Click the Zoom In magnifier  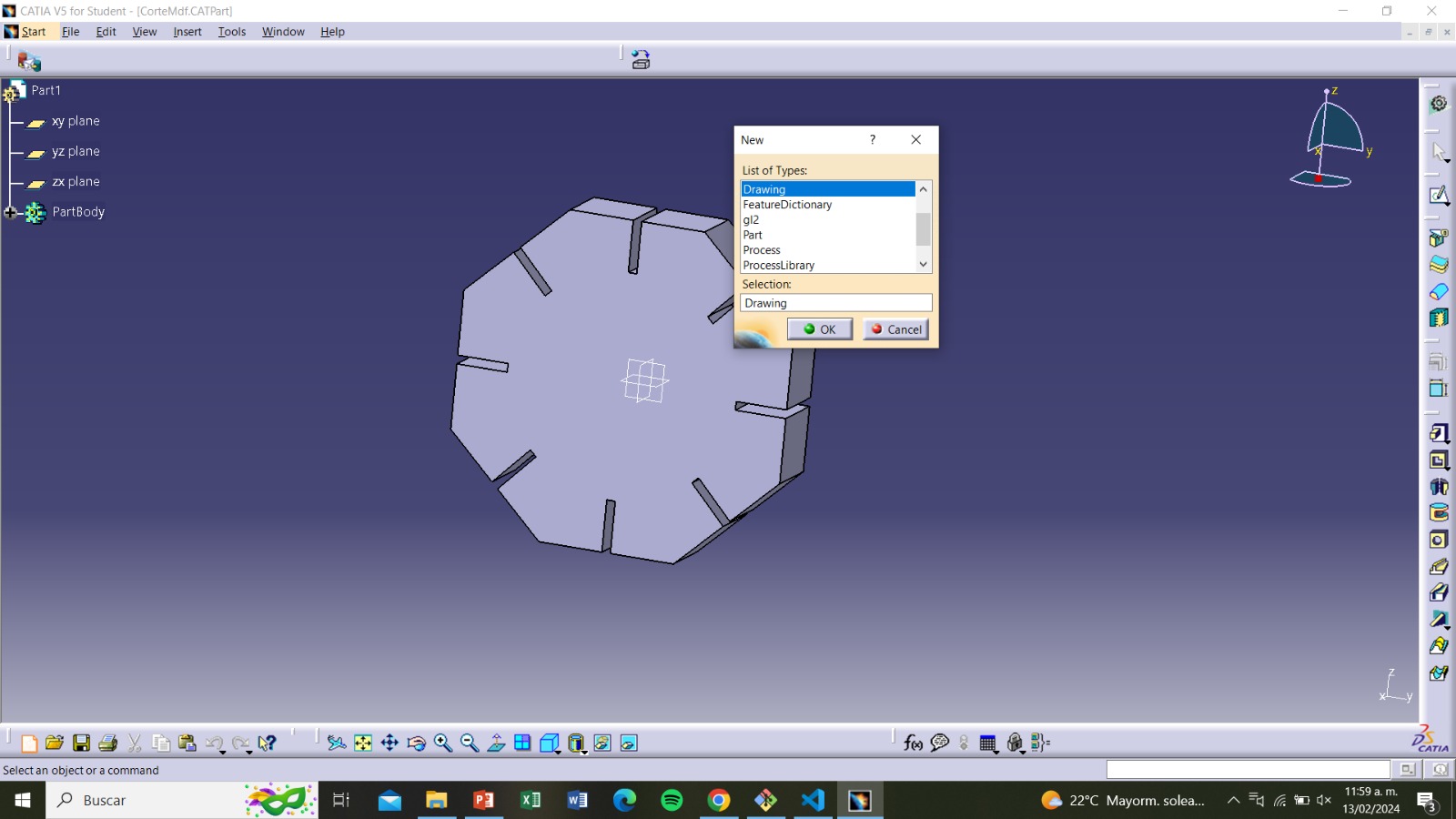click(443, 743)
